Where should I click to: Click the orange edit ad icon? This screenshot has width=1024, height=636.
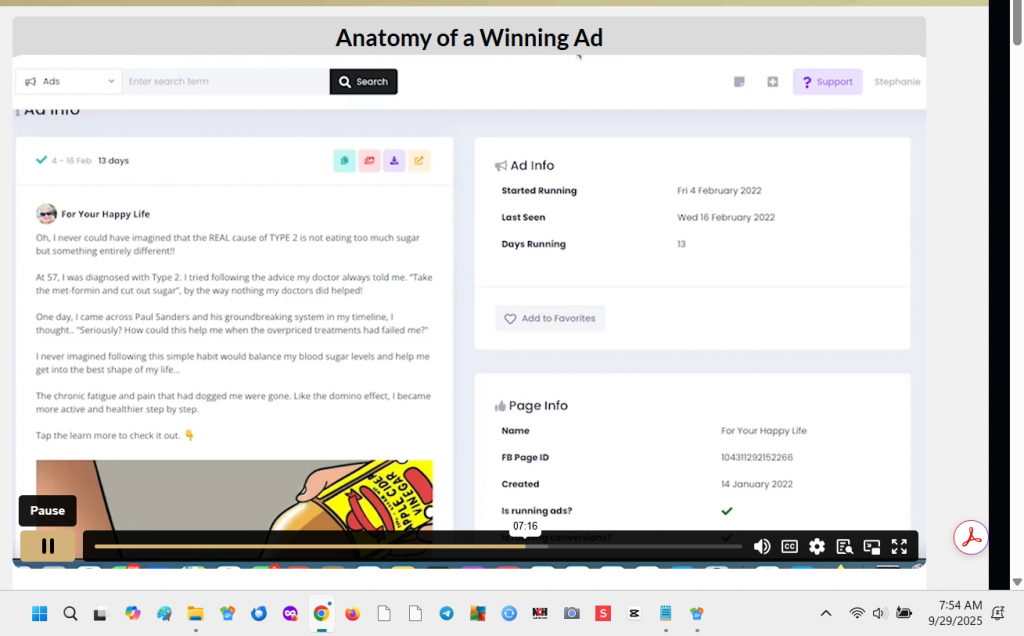tap(419, 160)
